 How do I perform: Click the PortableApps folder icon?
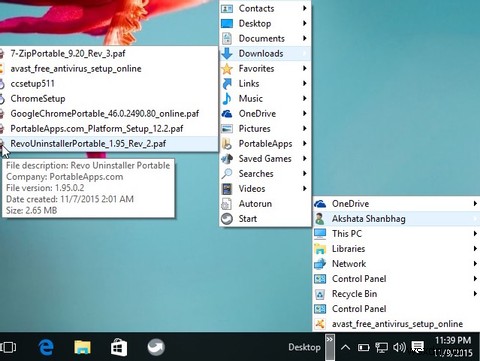(x=227, y=144)
